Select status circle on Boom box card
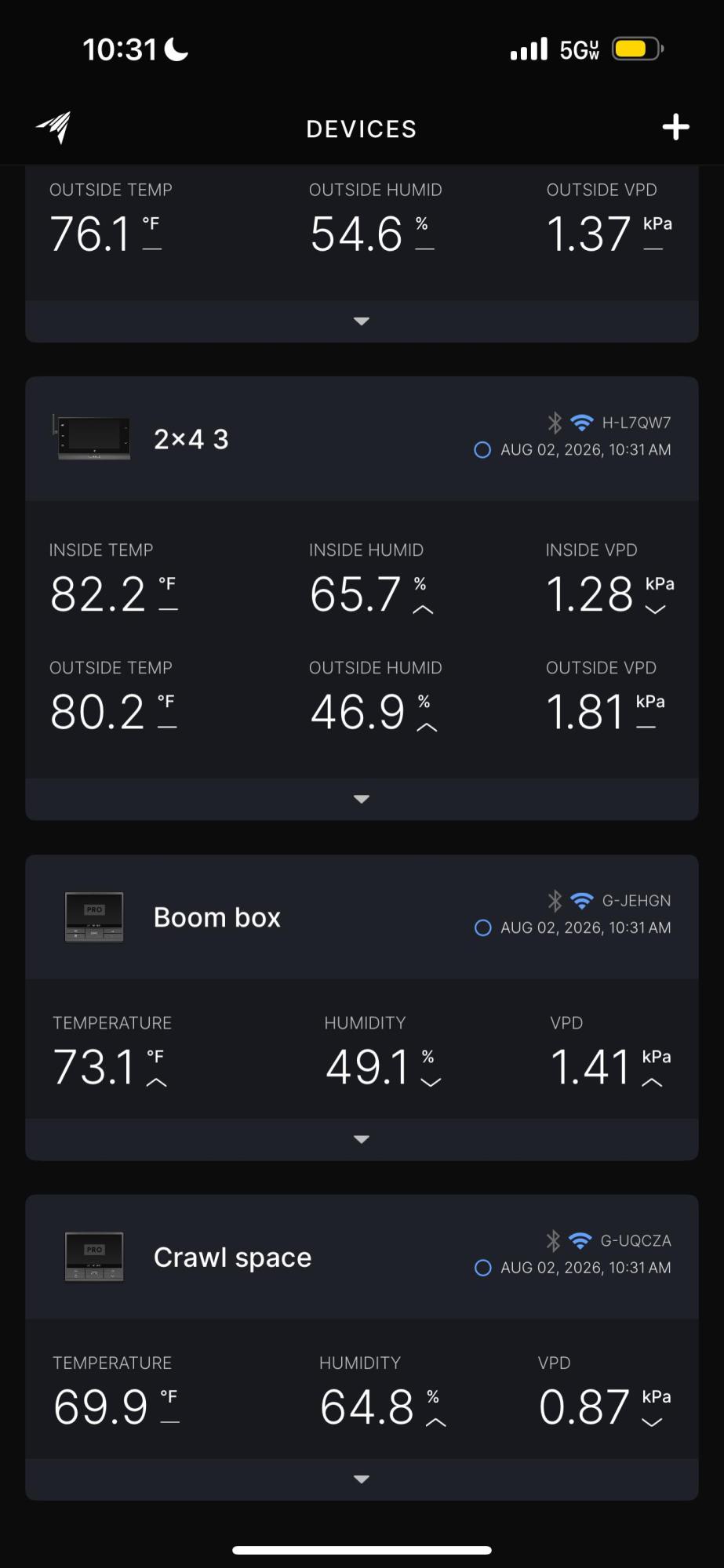Viewport: 724px width, 1568px height. [483, 927]
